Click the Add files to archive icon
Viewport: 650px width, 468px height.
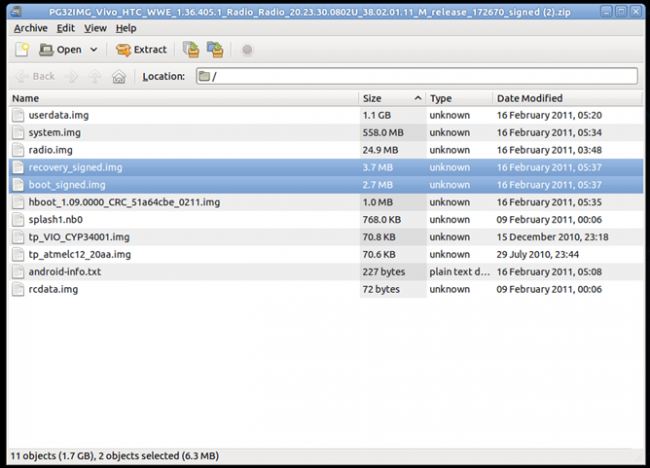(191, 50)
